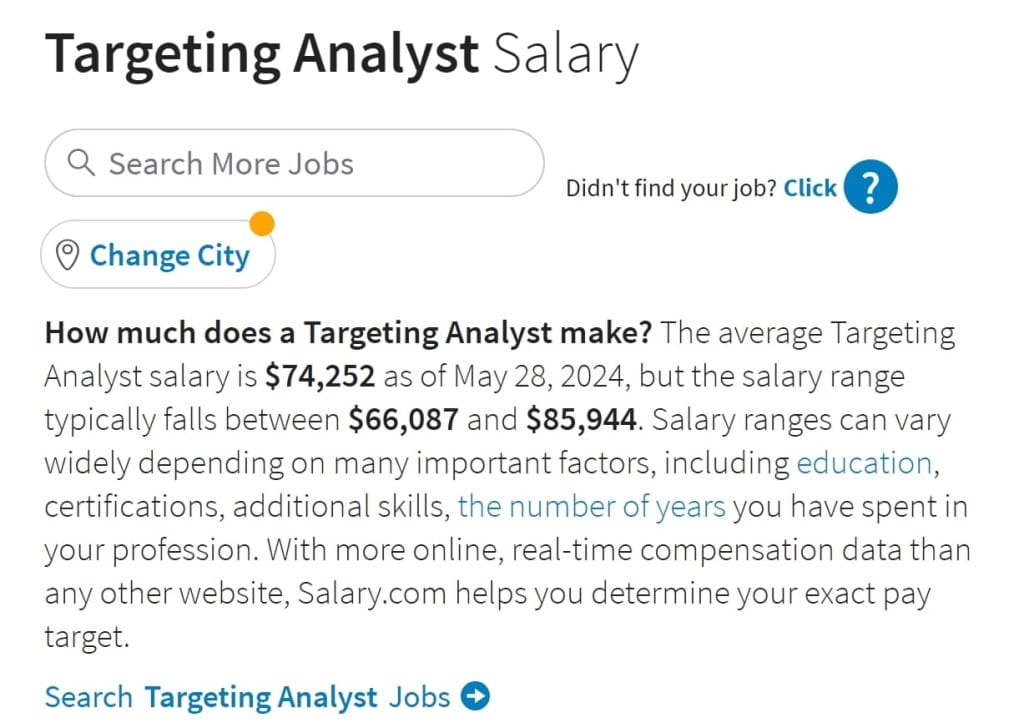Screen dimensions: 1024x728
Task: Click the location pin icon on Change City
Action: (x=66, y=256)
